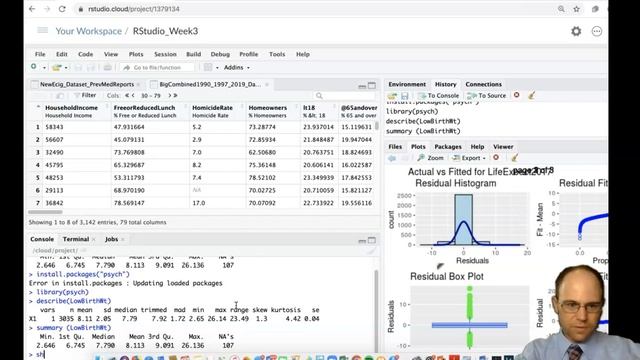Image resolution: width=640 pixels, height=360 pixels.
Task: Select history line library(psych)
Action: tap(412, 111)
